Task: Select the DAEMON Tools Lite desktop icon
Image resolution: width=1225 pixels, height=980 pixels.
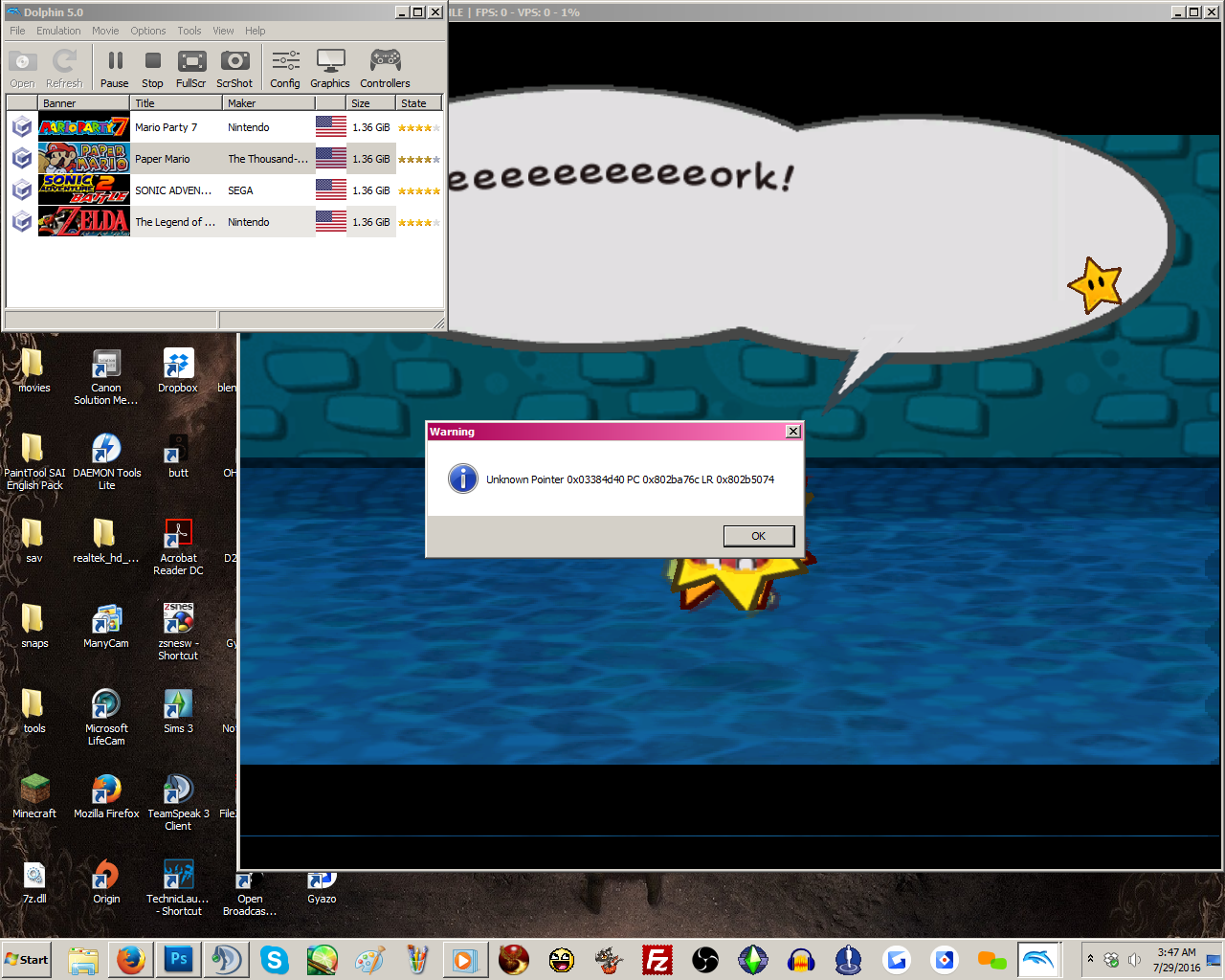Action: tap(106, 461)
